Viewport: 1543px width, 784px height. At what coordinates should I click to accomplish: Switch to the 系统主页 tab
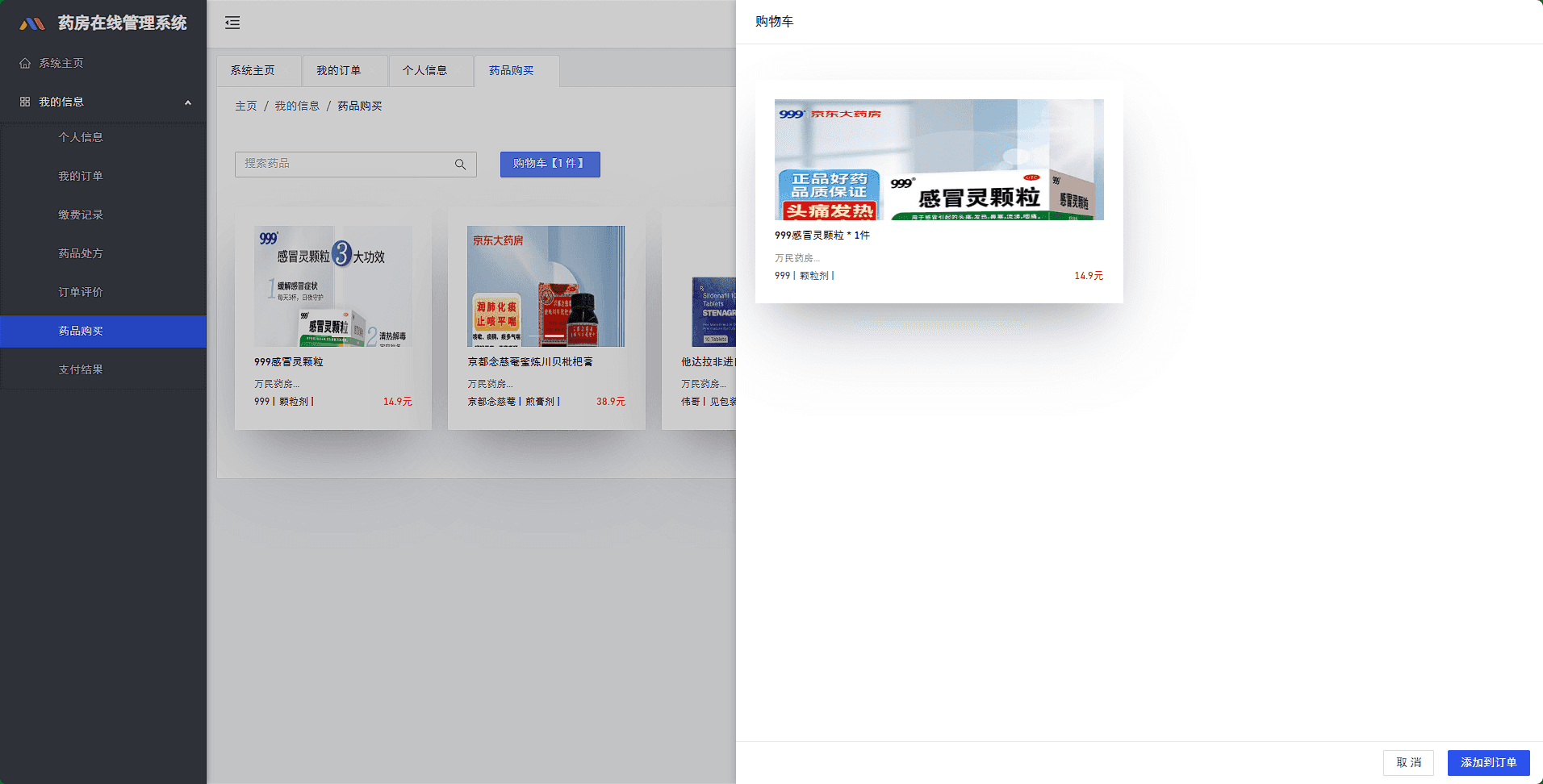coord(259,71)
